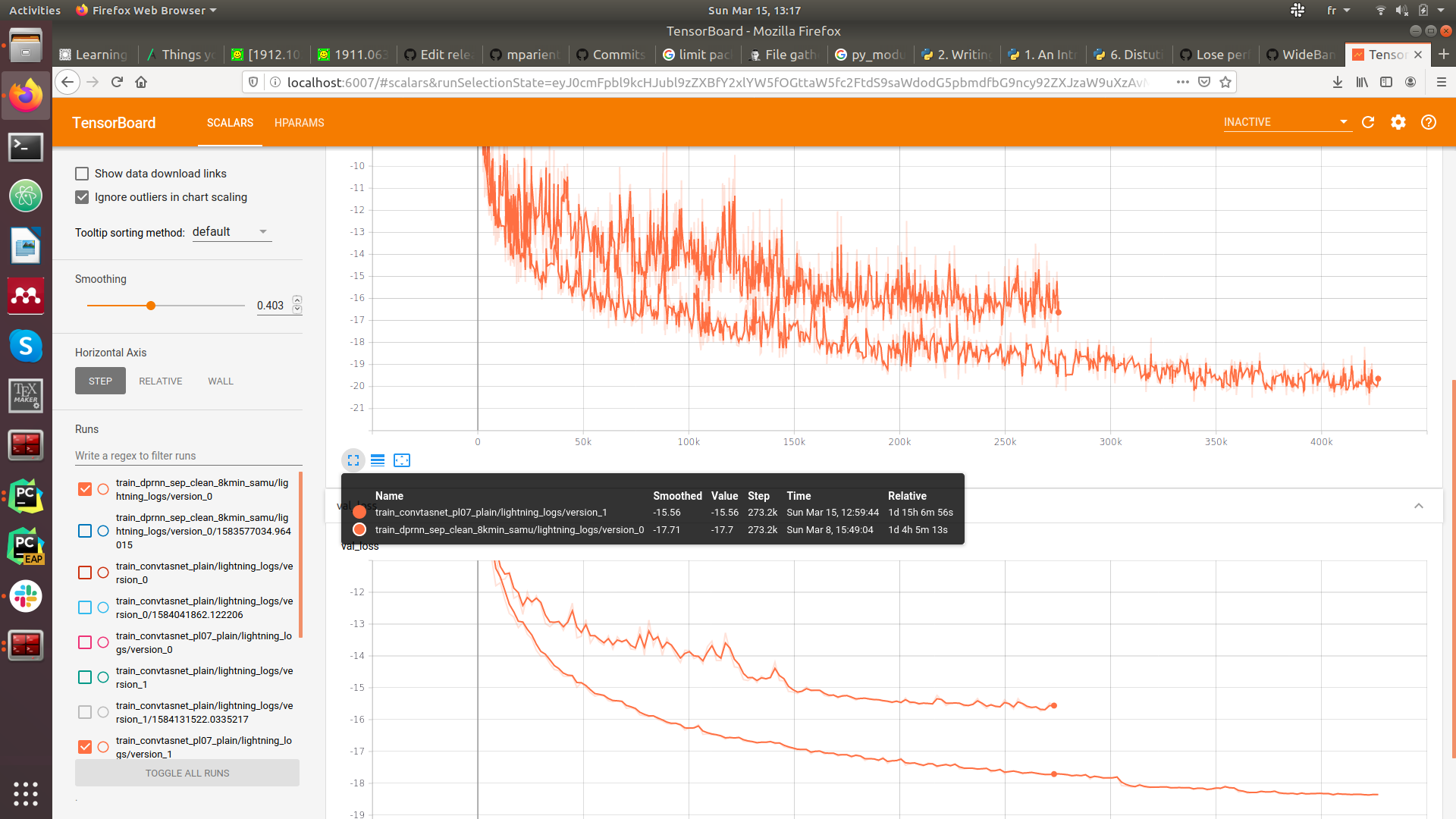Collapse the val_loss chart section
Viewport: 1456px width, 819px height.
coord(1419,506)
